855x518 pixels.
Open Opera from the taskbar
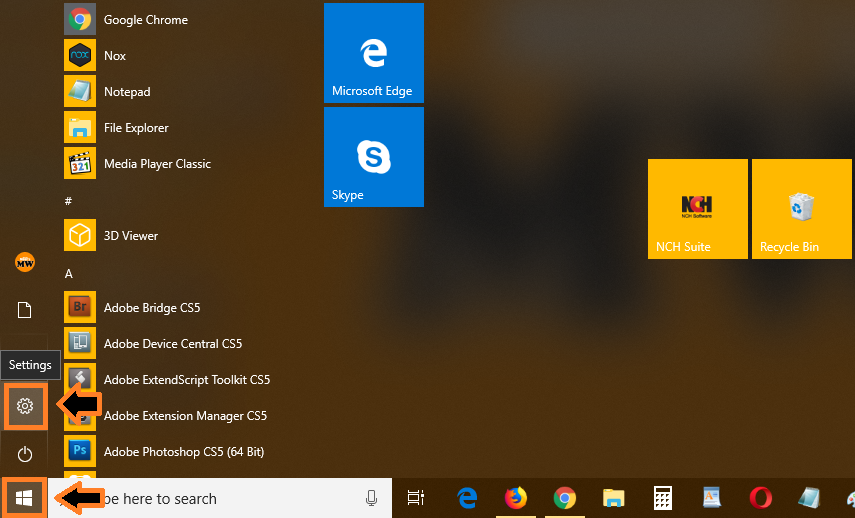coord(760,498)
